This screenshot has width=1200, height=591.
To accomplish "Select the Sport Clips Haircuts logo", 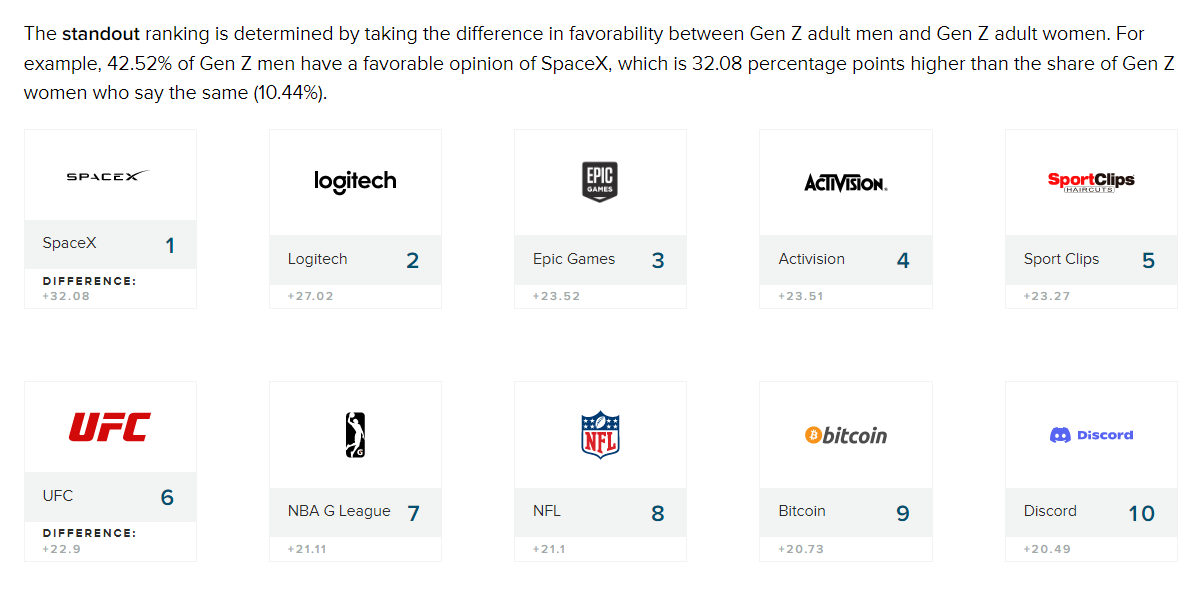I will (x=1091, y=181).
